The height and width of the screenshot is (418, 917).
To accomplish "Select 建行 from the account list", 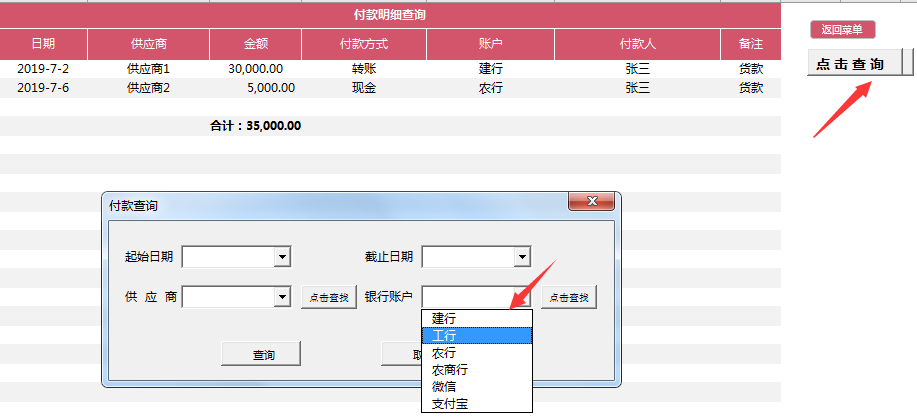I will (477, 319).
